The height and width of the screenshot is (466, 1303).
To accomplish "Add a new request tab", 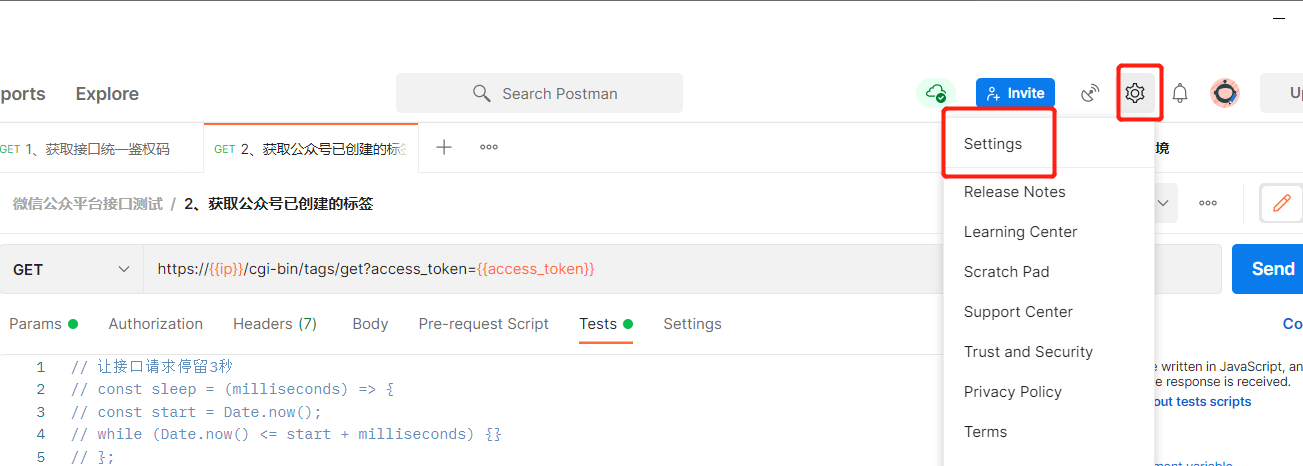I will click(444, 147).
